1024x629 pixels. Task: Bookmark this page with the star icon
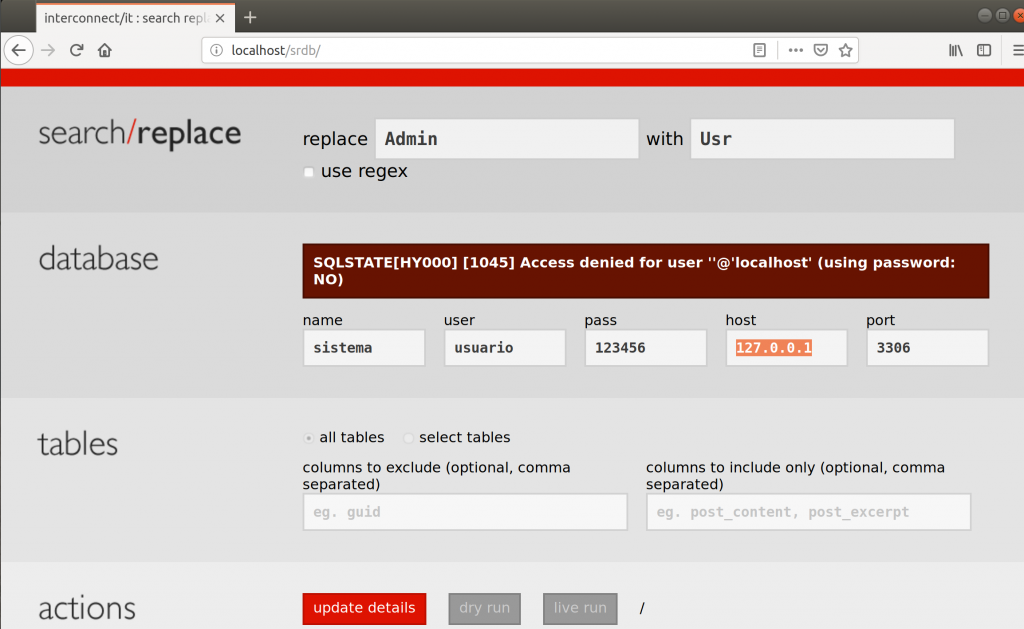pos(846,50)
